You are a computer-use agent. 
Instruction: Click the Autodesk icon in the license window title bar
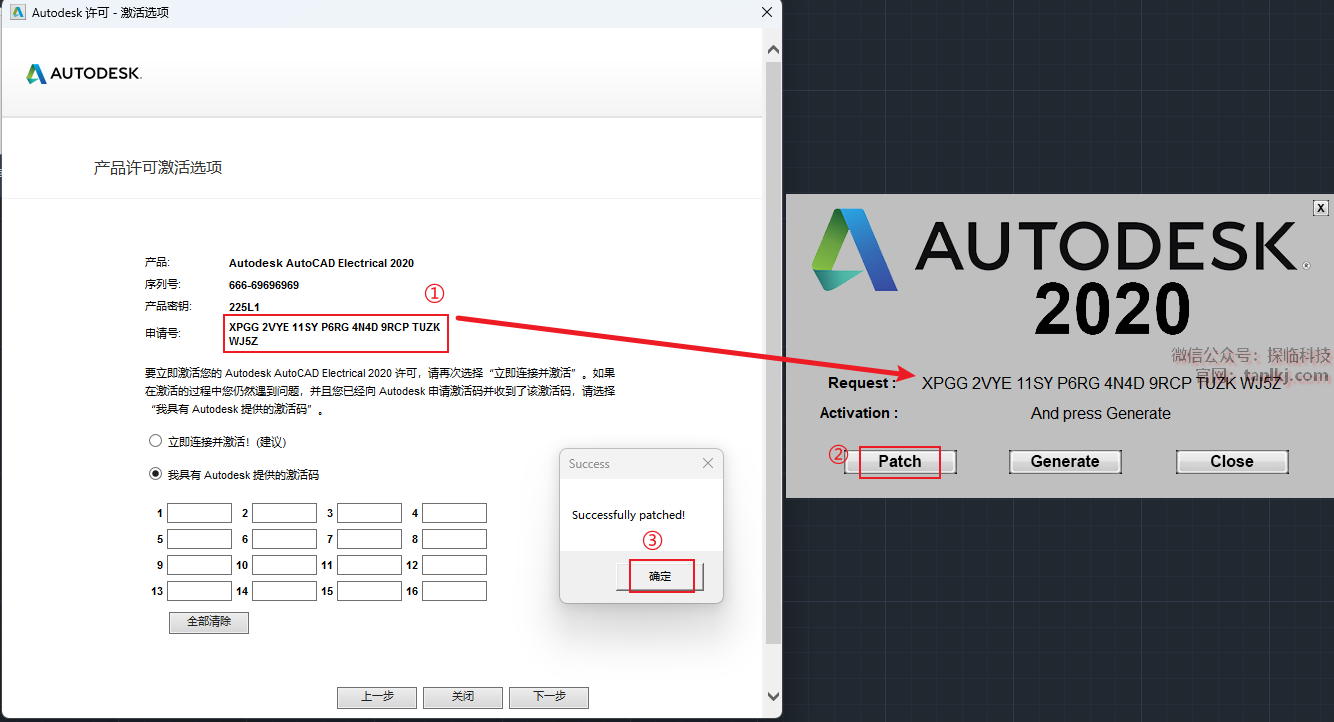point(17,12)
